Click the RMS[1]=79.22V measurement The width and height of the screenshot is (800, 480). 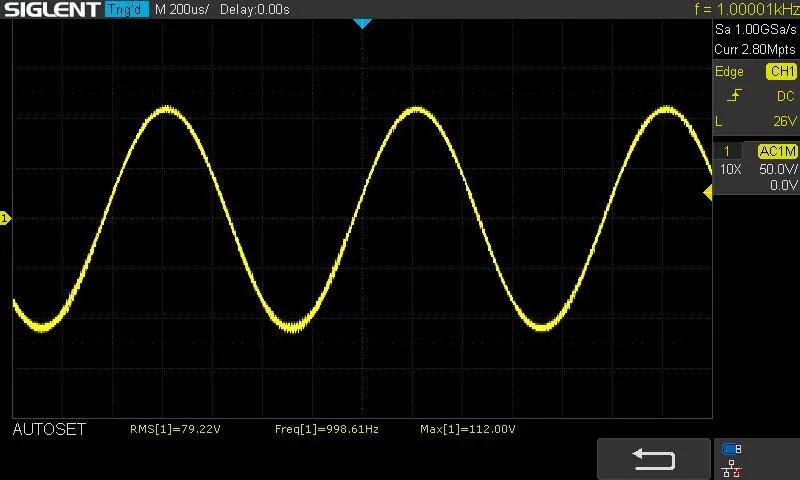click(x=175, y=430)
